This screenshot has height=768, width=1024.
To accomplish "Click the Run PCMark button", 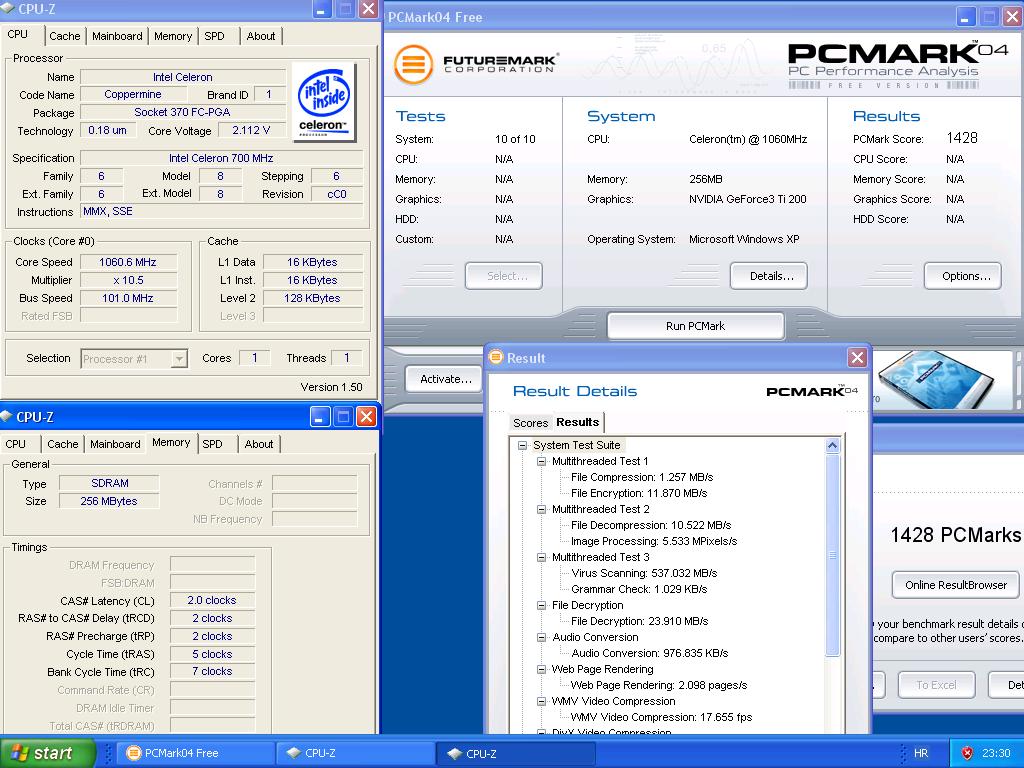I will coord(695,326).
